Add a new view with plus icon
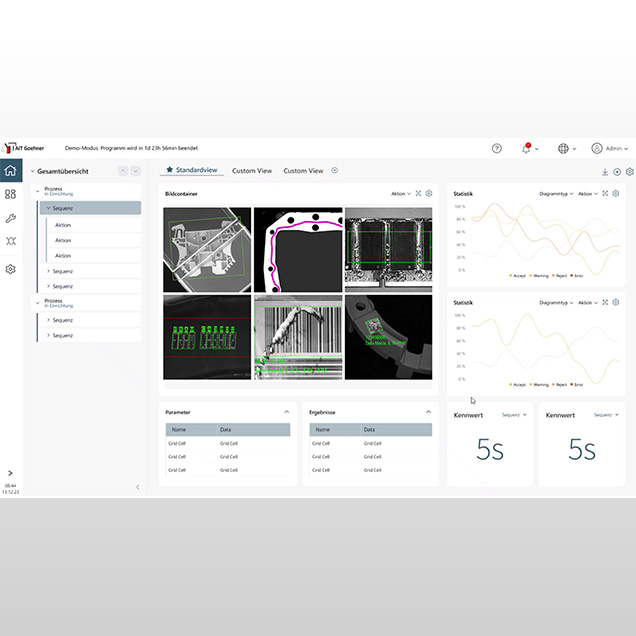Screen dimensions: 636x636 pos(335,171)
